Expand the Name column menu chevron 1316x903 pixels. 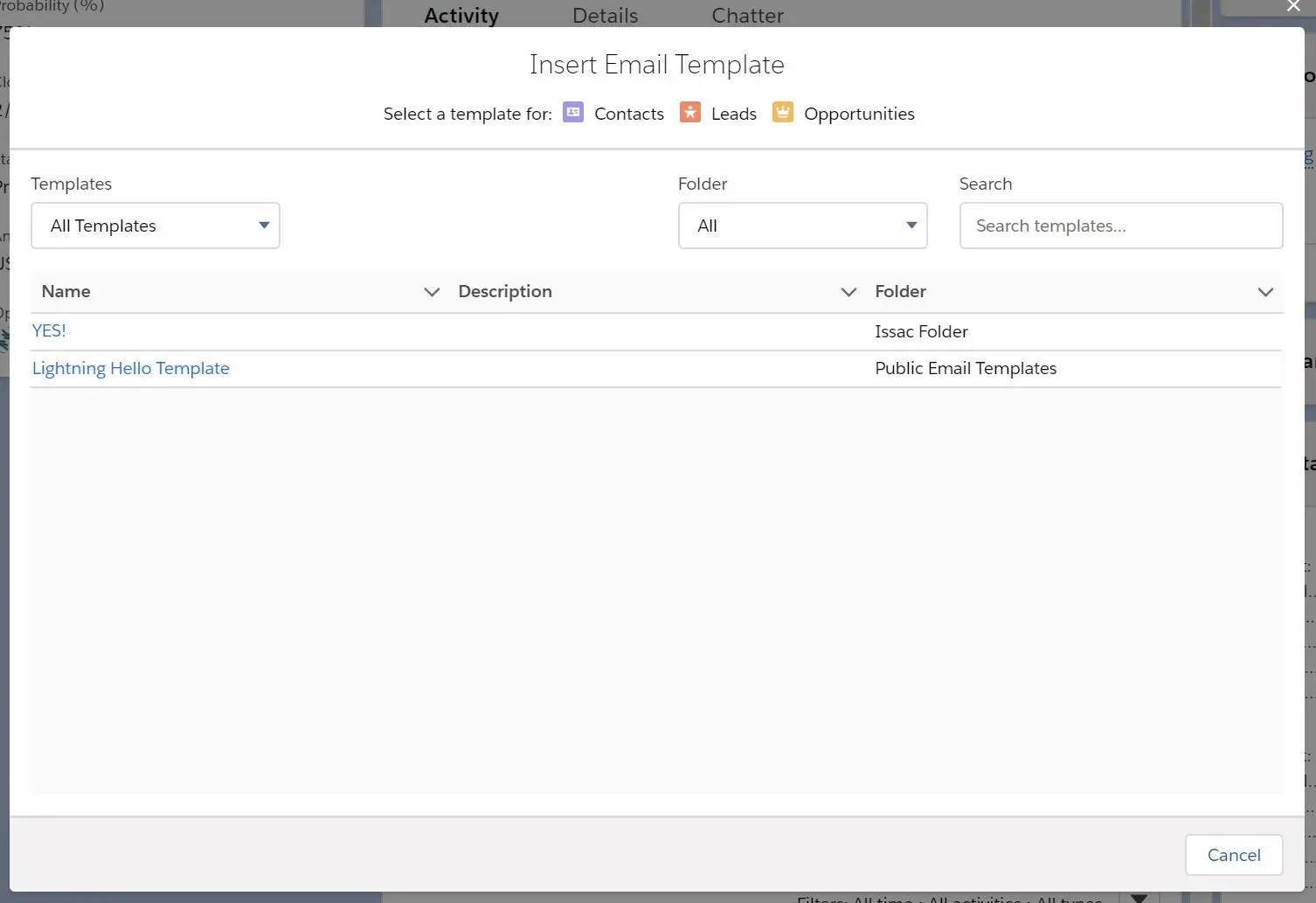(x=432, y=292)
